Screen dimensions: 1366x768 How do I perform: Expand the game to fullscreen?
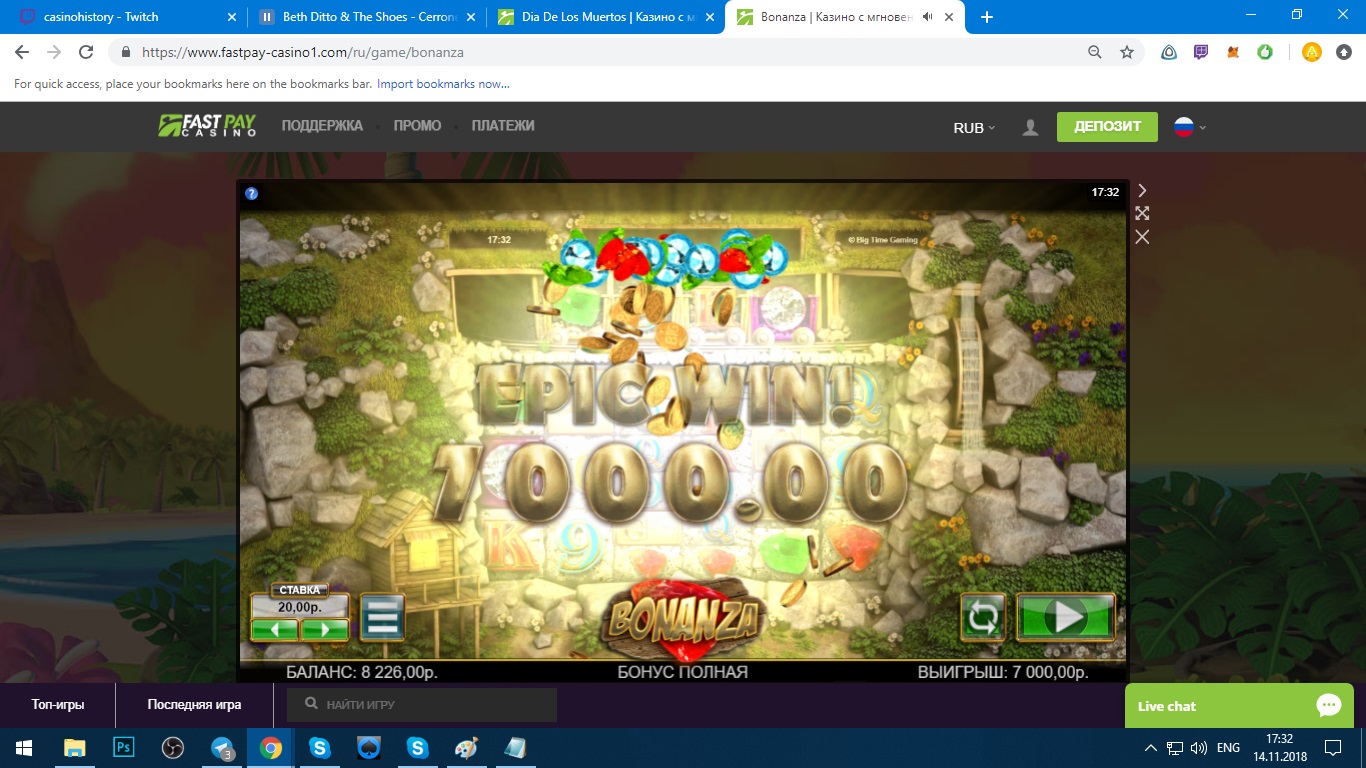1142,213
